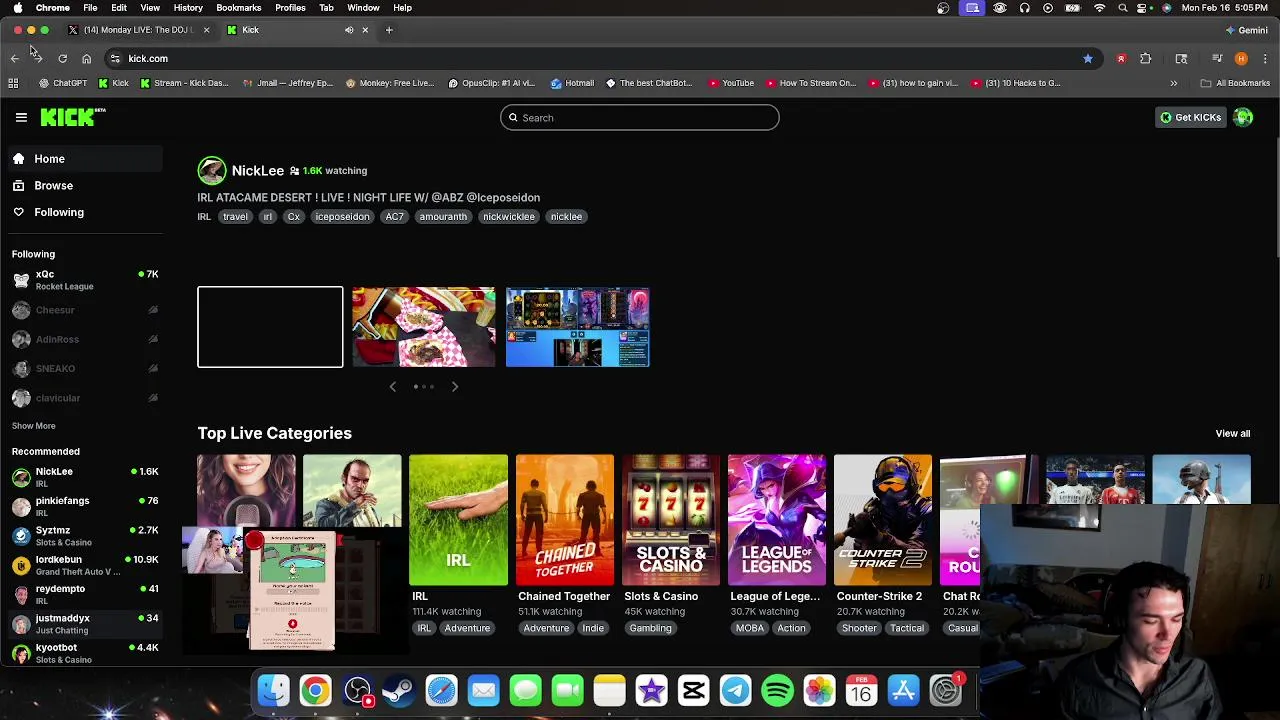Open a new Chrome tab
This screenshot has width=1280, height=720.
point(389,30)
